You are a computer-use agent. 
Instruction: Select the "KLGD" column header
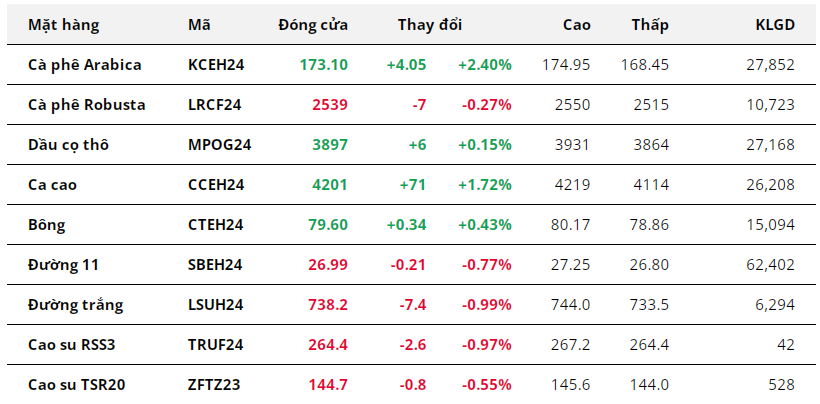tap(775, 25)
